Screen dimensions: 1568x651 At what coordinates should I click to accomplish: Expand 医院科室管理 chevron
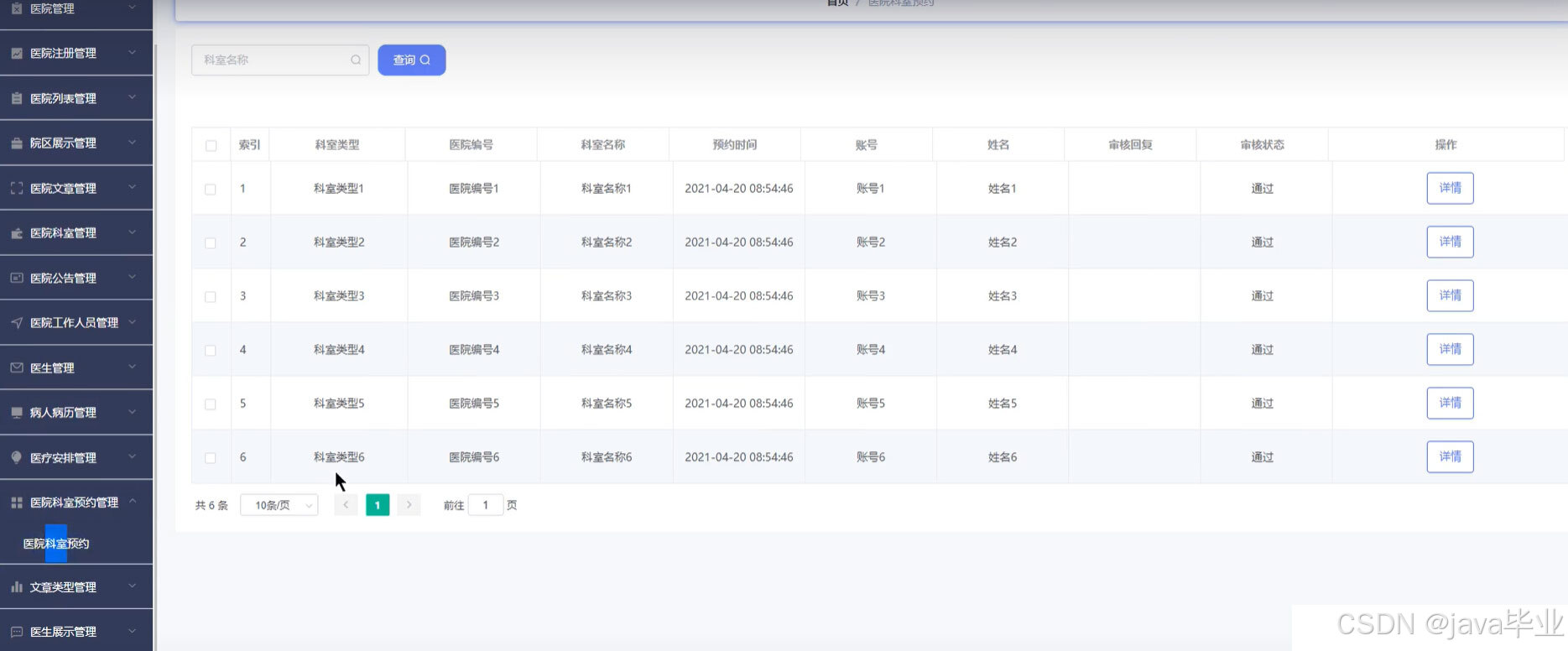132,232
